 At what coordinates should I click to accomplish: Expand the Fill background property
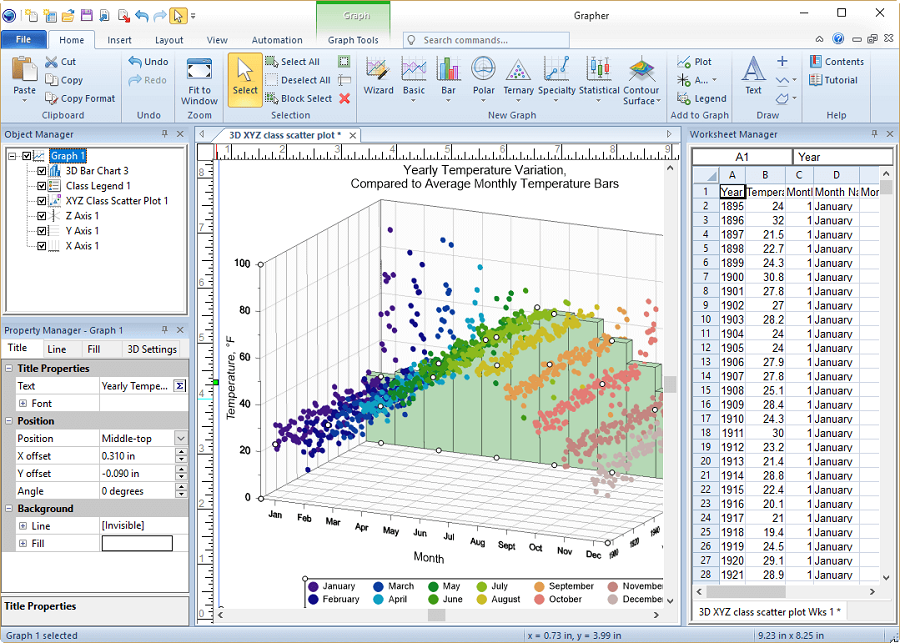[x=23, y=544]
